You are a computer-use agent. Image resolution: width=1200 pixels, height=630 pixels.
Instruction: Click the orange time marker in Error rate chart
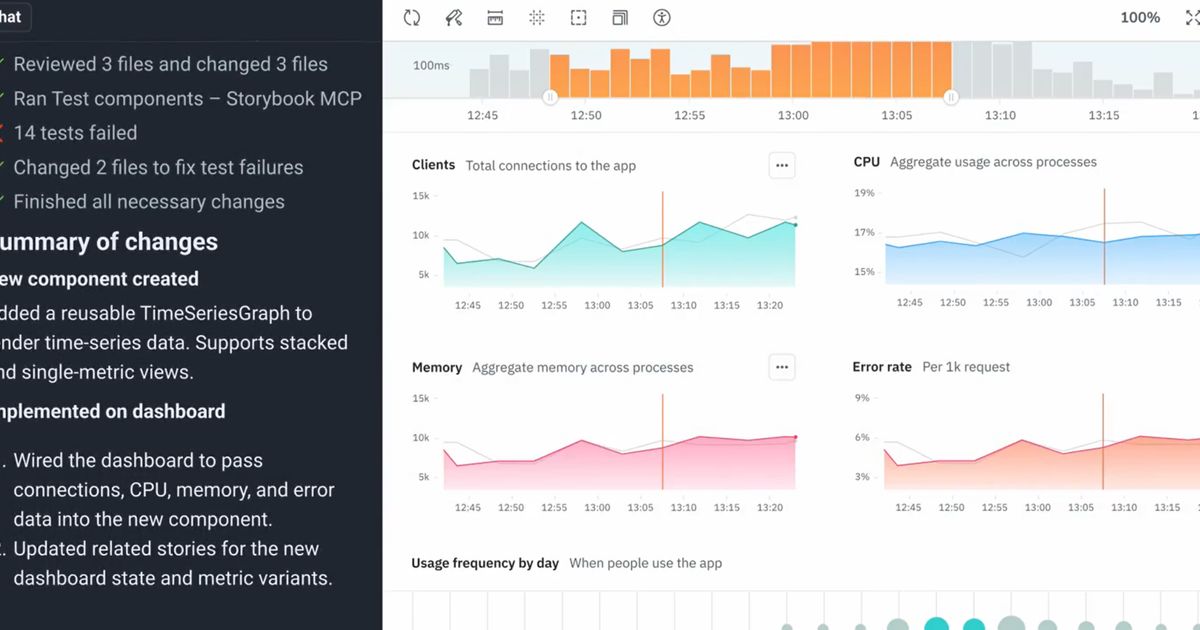(x=1103, y=441)
